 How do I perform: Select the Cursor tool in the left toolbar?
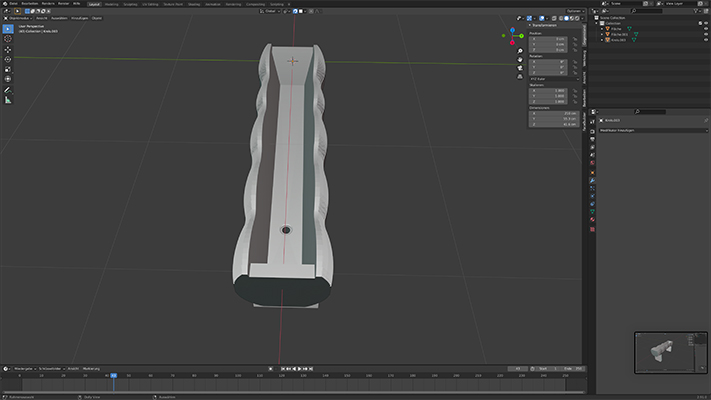(8, 38)
